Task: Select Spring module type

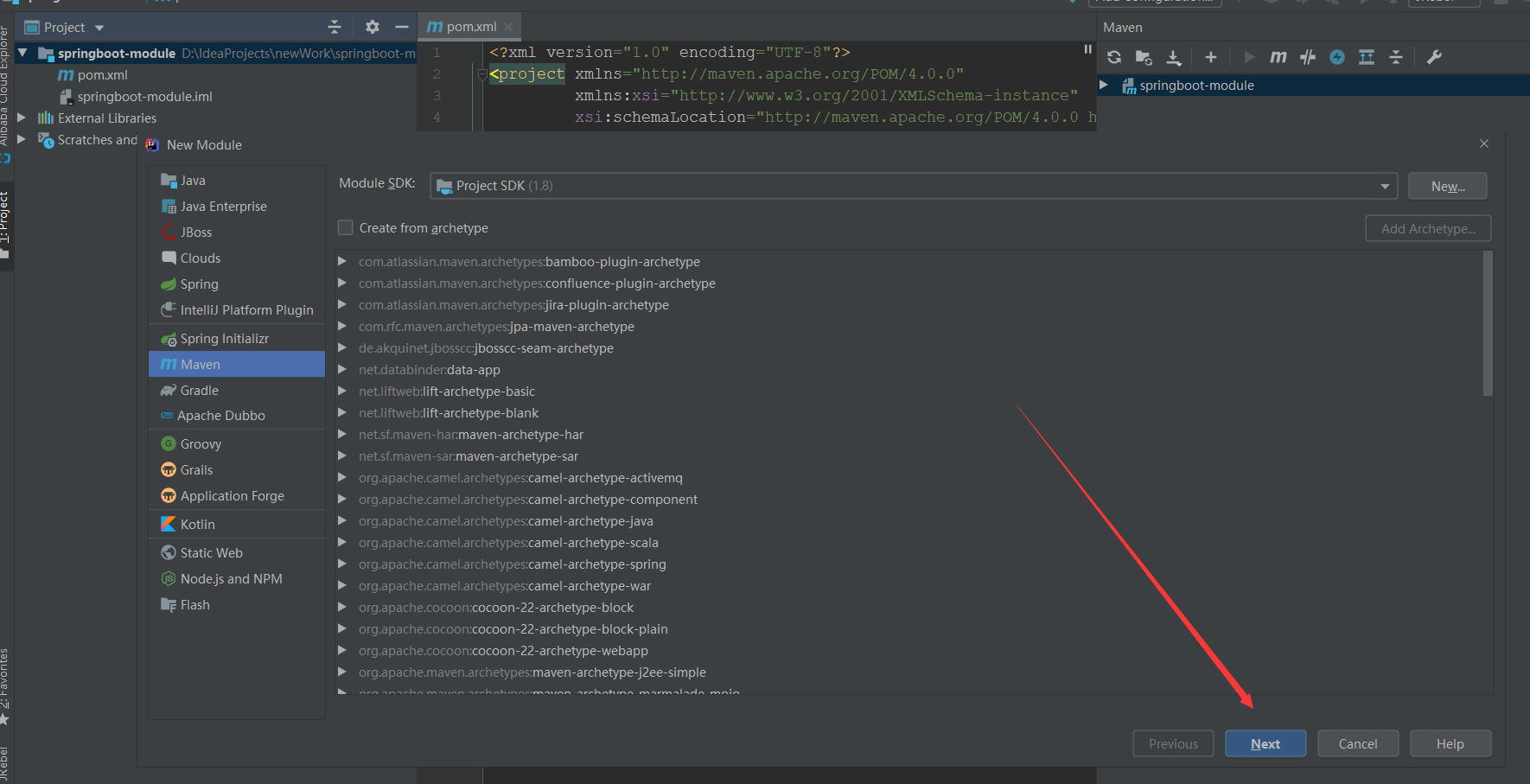Action: tap(237, 284)
